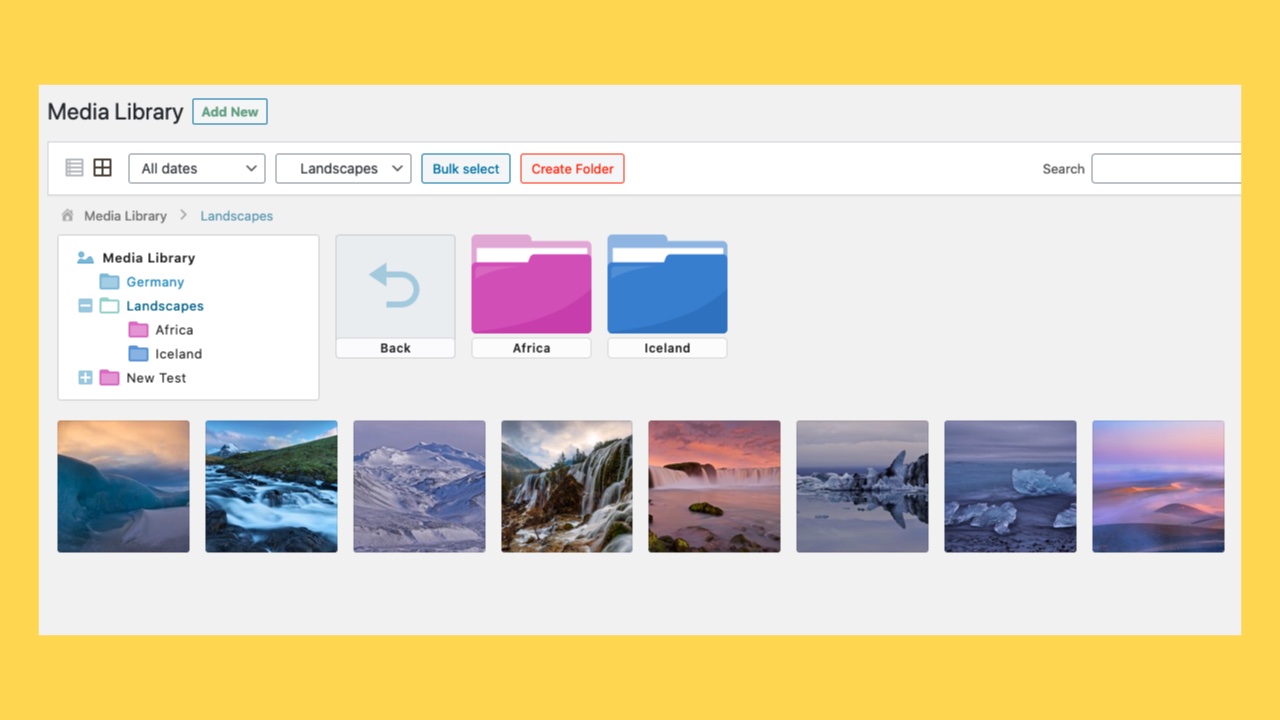Click the New Test folder icon in tree
This screenshot has height=720, width=1280.
click(109, 378)
